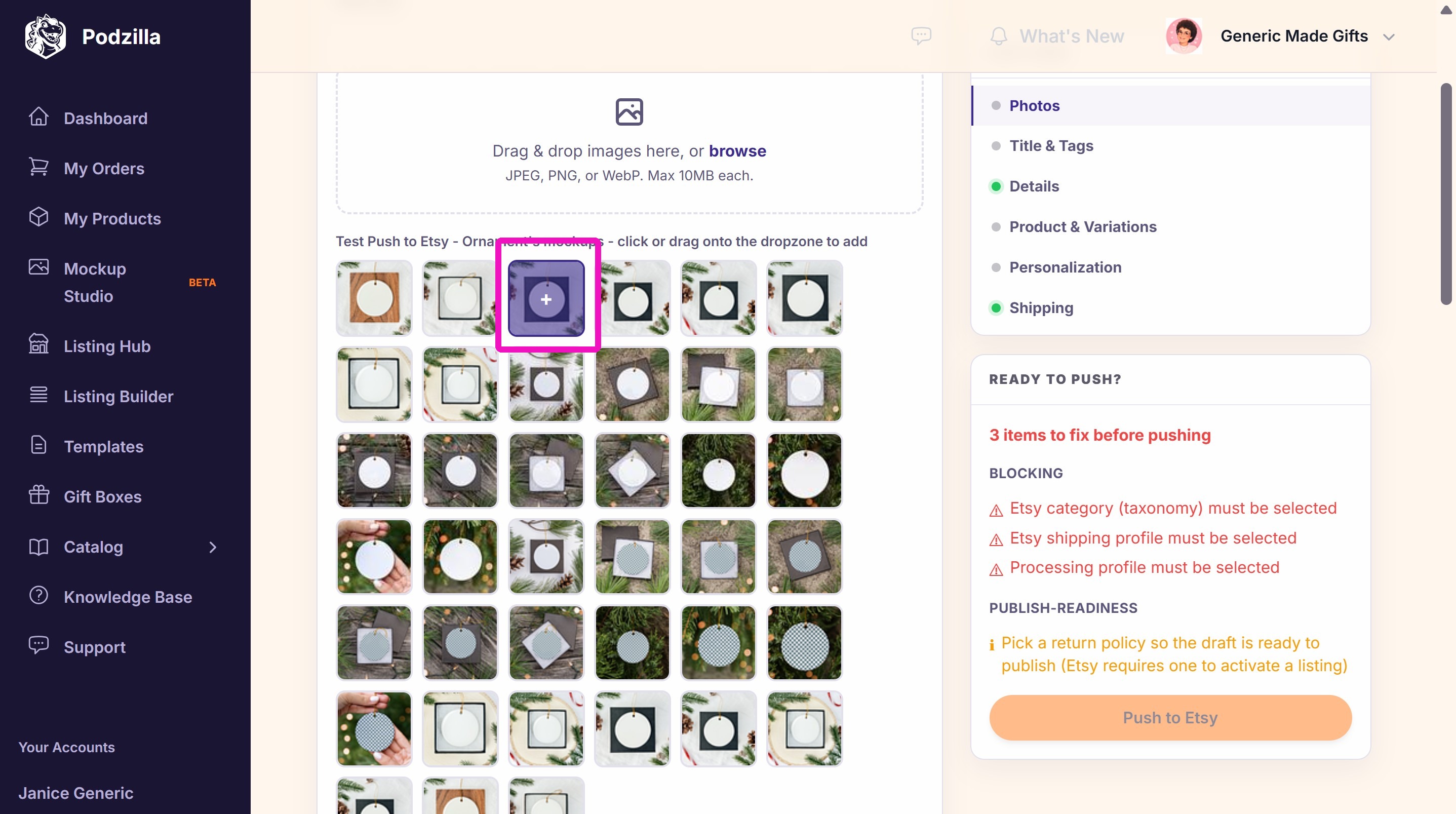The image size is (1456, 814).
Task: Click the Gift Boxes gift icon
Action: tap(38, 494)
